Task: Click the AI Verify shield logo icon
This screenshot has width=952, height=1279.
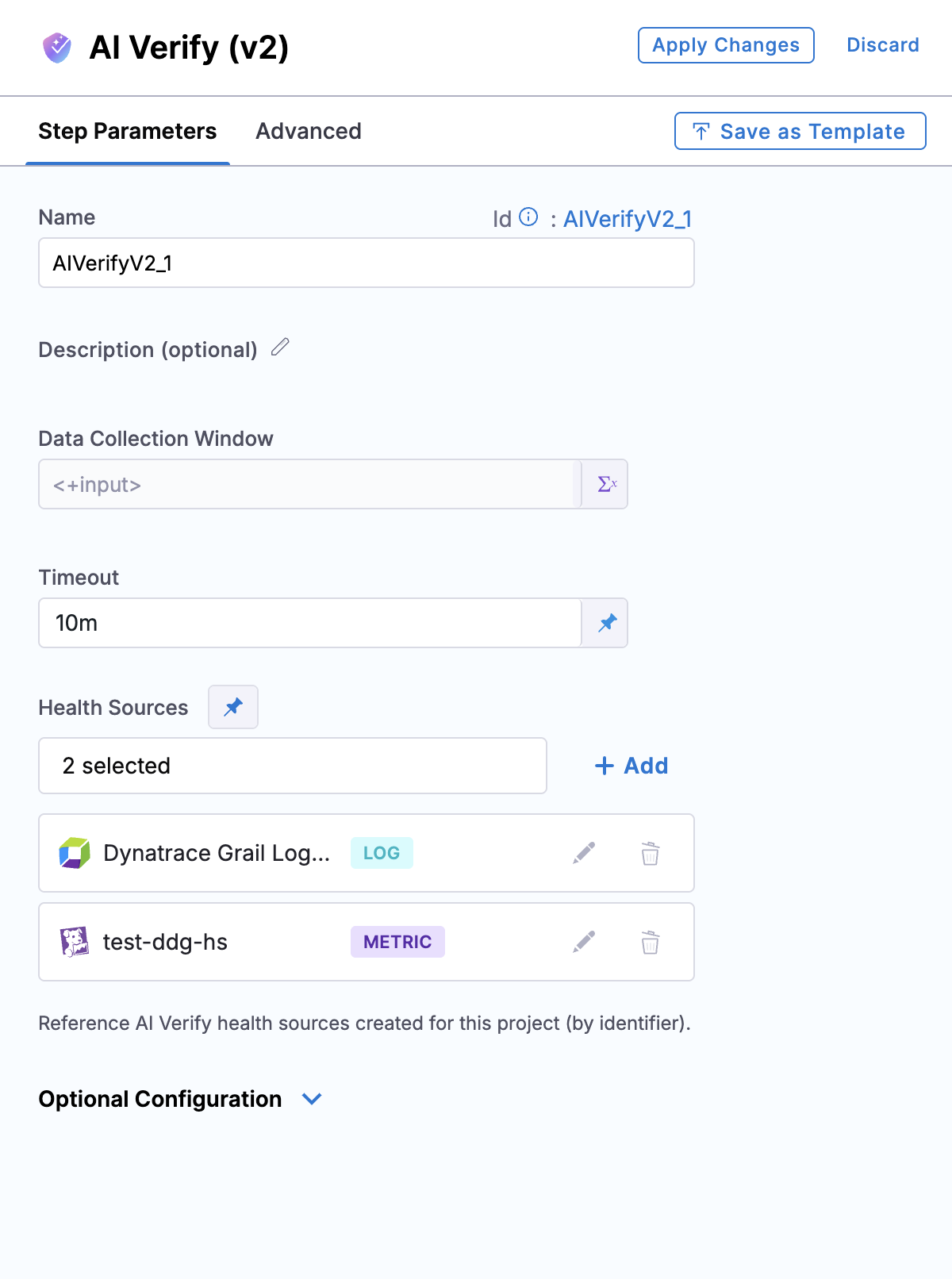Action: point(57,48)
